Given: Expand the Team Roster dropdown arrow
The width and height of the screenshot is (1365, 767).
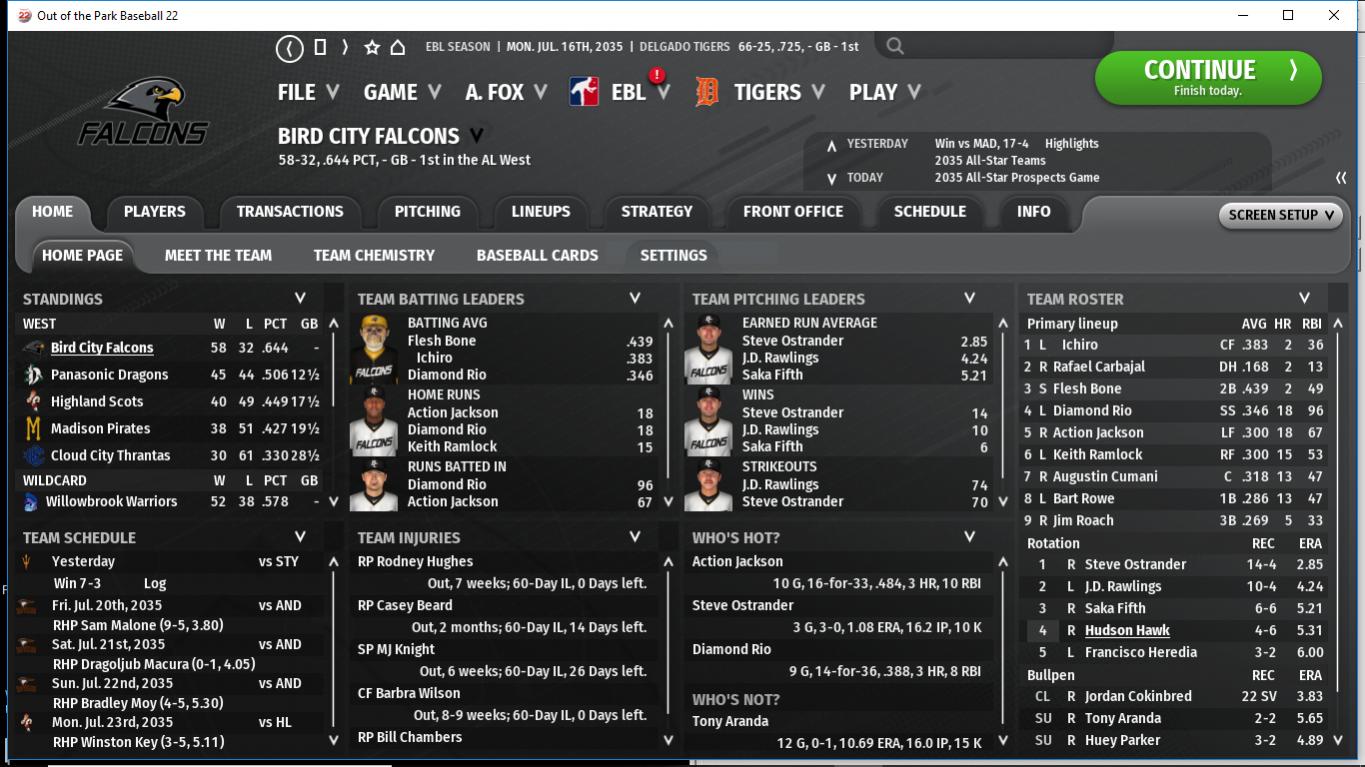Looking at the screenshot, I should [1304, 298].
